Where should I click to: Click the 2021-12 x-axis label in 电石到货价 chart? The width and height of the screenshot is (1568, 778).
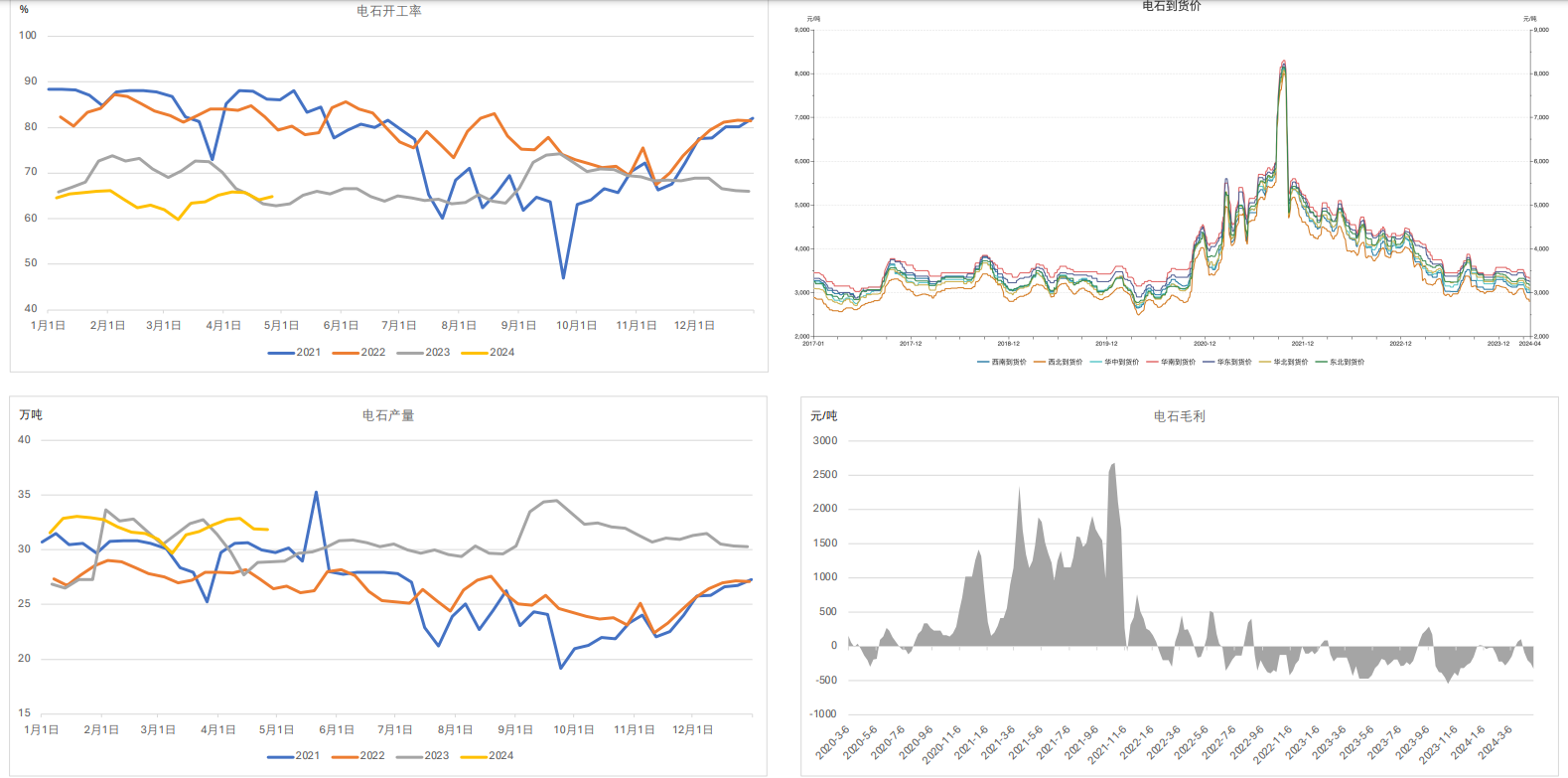[x=1303, y=344]
